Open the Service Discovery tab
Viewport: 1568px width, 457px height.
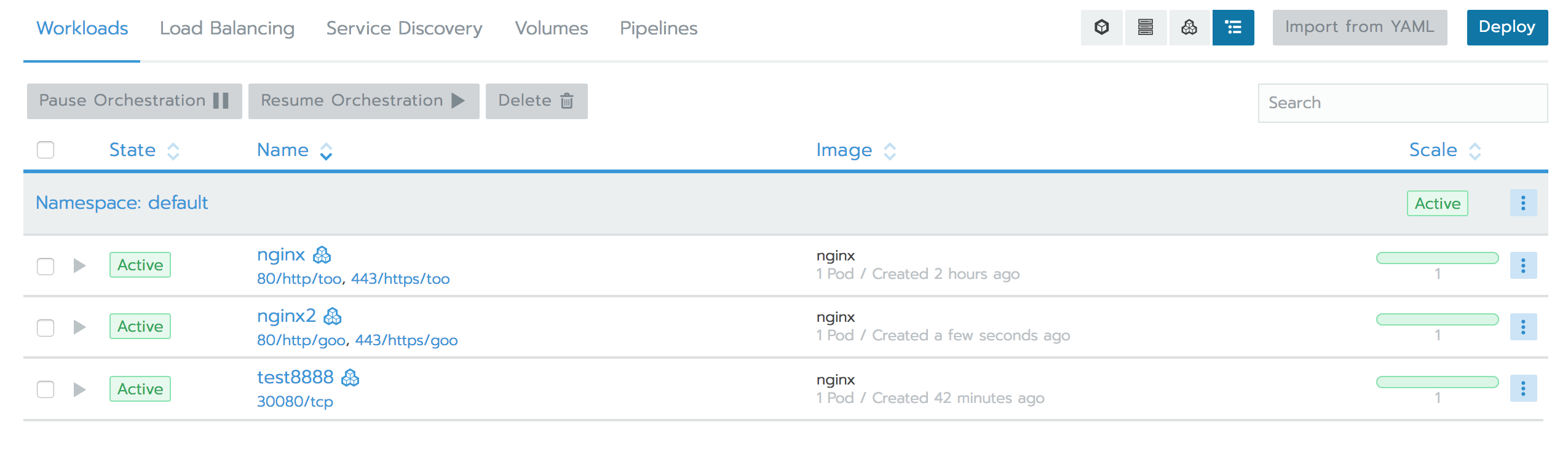click(404, 28)
